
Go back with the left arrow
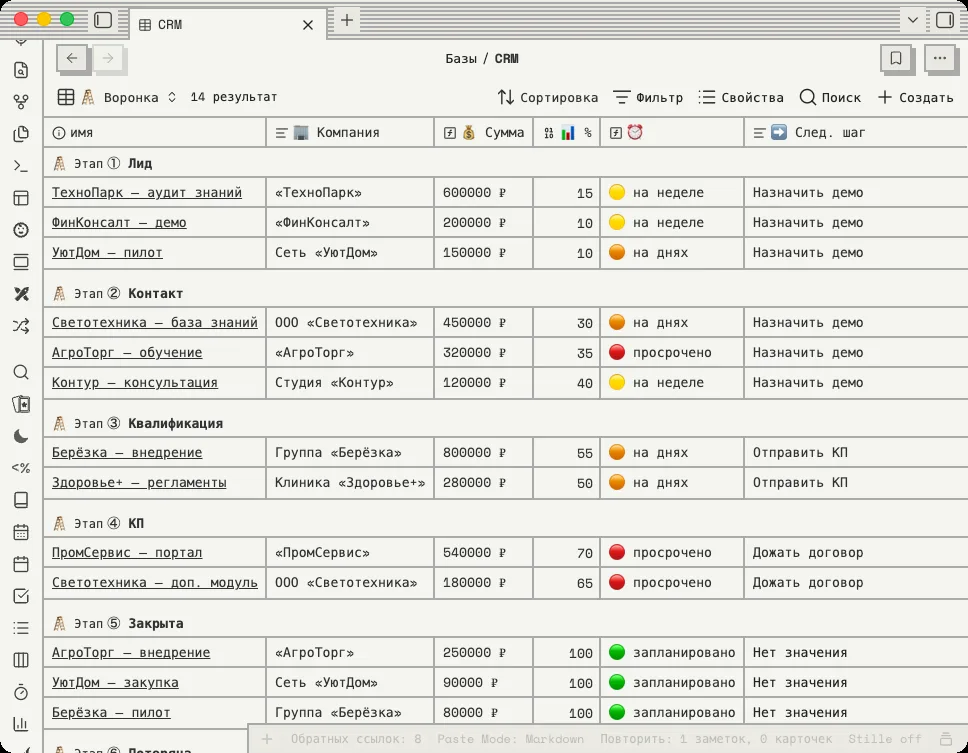point(72,59)
